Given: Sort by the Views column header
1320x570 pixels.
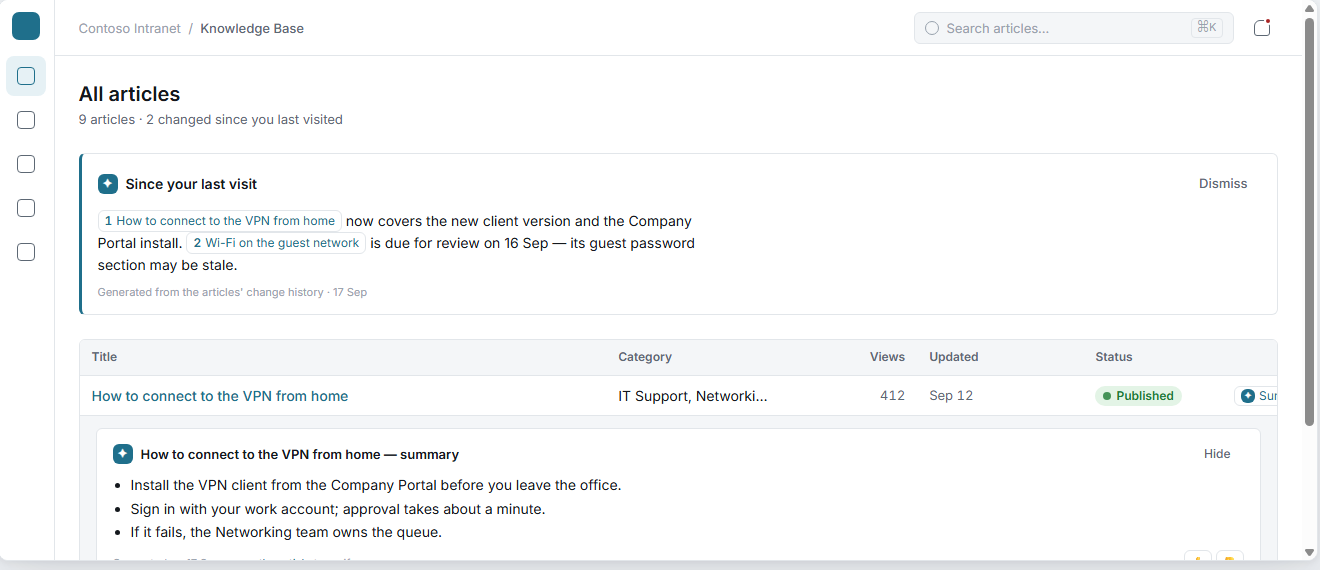Looking at the screenshot, I should coord(887,357).
